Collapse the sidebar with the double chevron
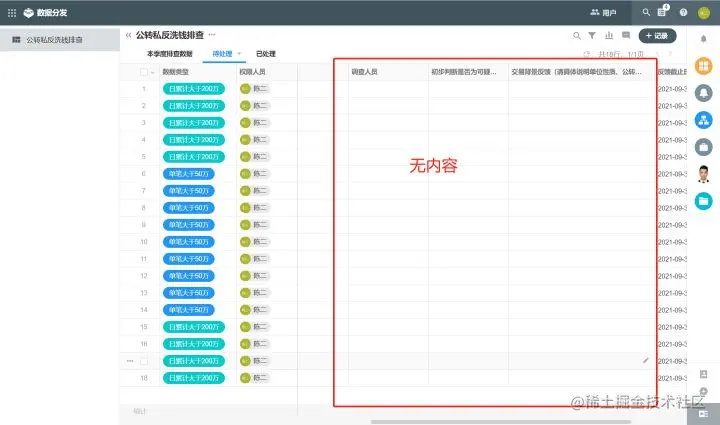 [128, 35]
